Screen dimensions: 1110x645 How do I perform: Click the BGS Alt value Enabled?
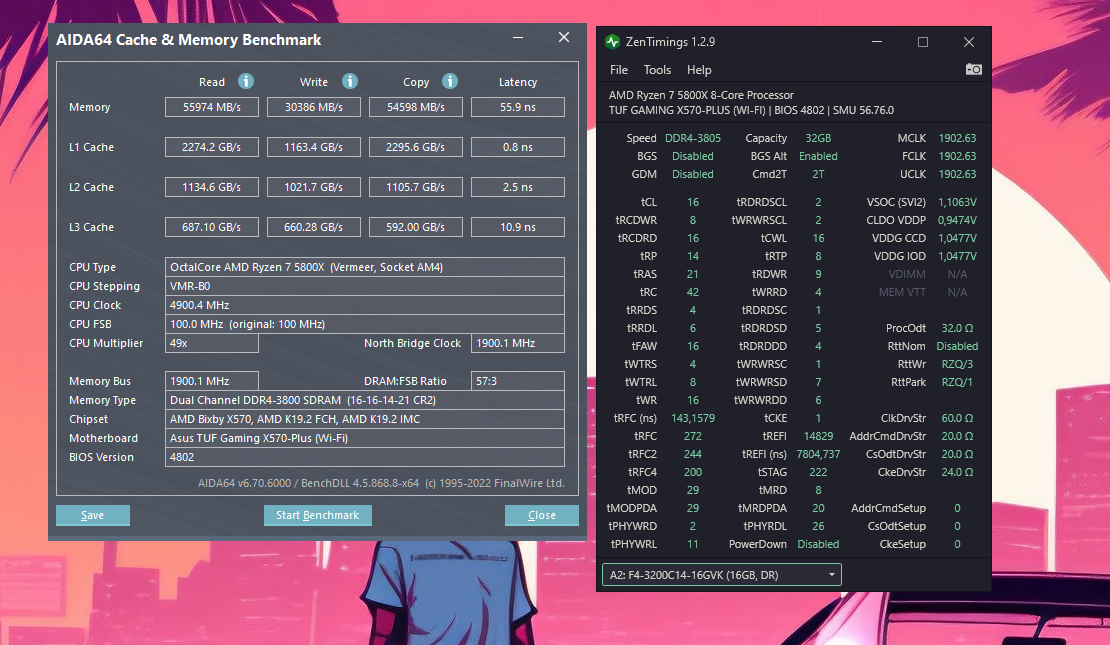[818, 156]
